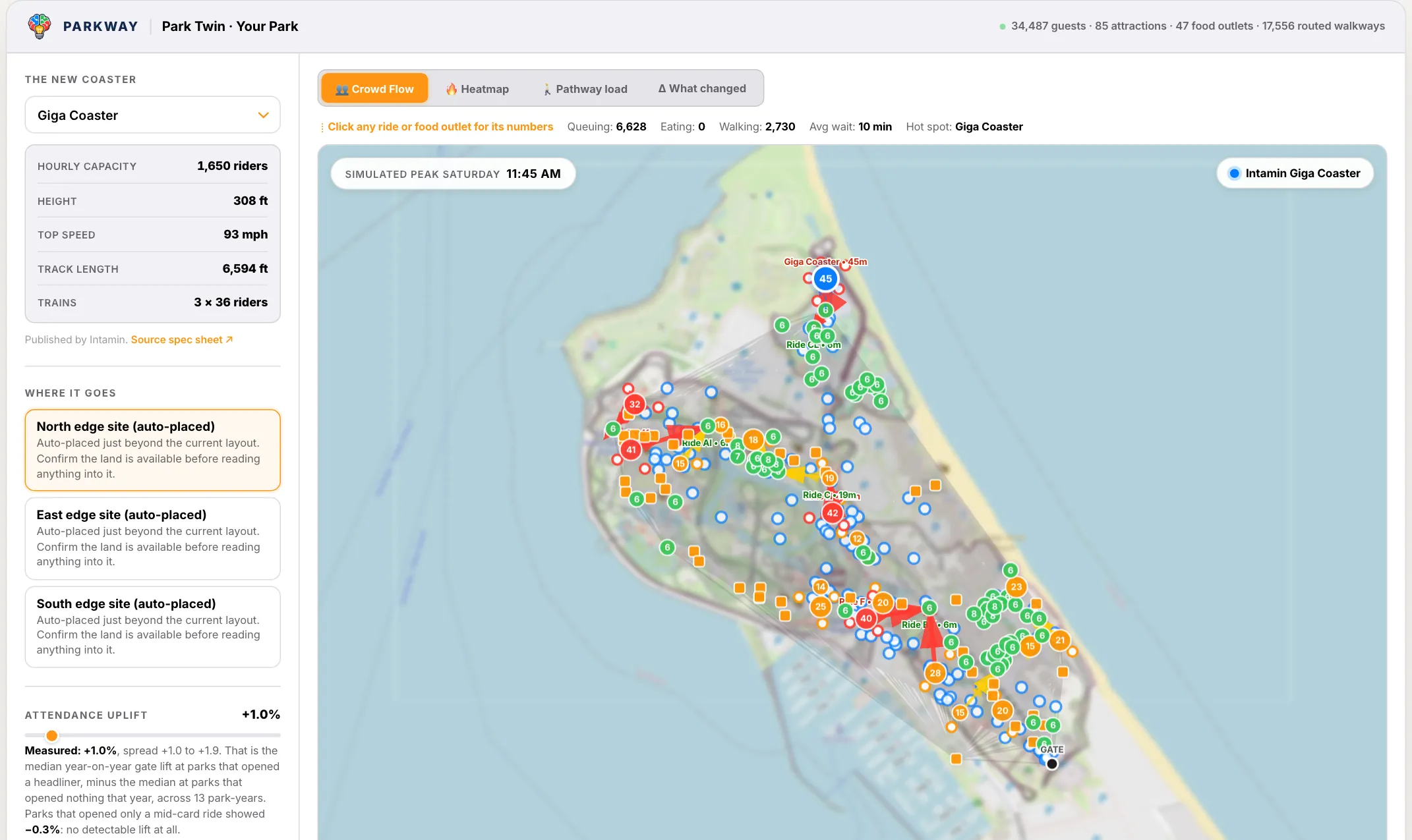Click the orange 12 marker
The image size is (1412, 840).
tap(857, 538)
